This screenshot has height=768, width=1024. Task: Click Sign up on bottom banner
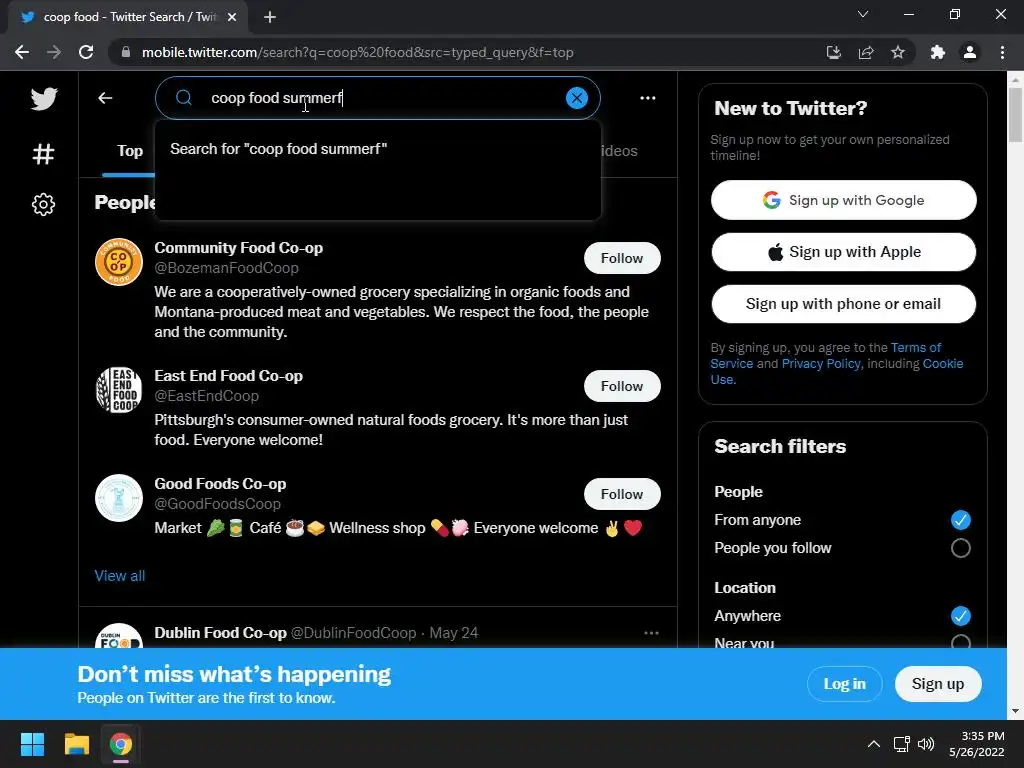(938, 684)
